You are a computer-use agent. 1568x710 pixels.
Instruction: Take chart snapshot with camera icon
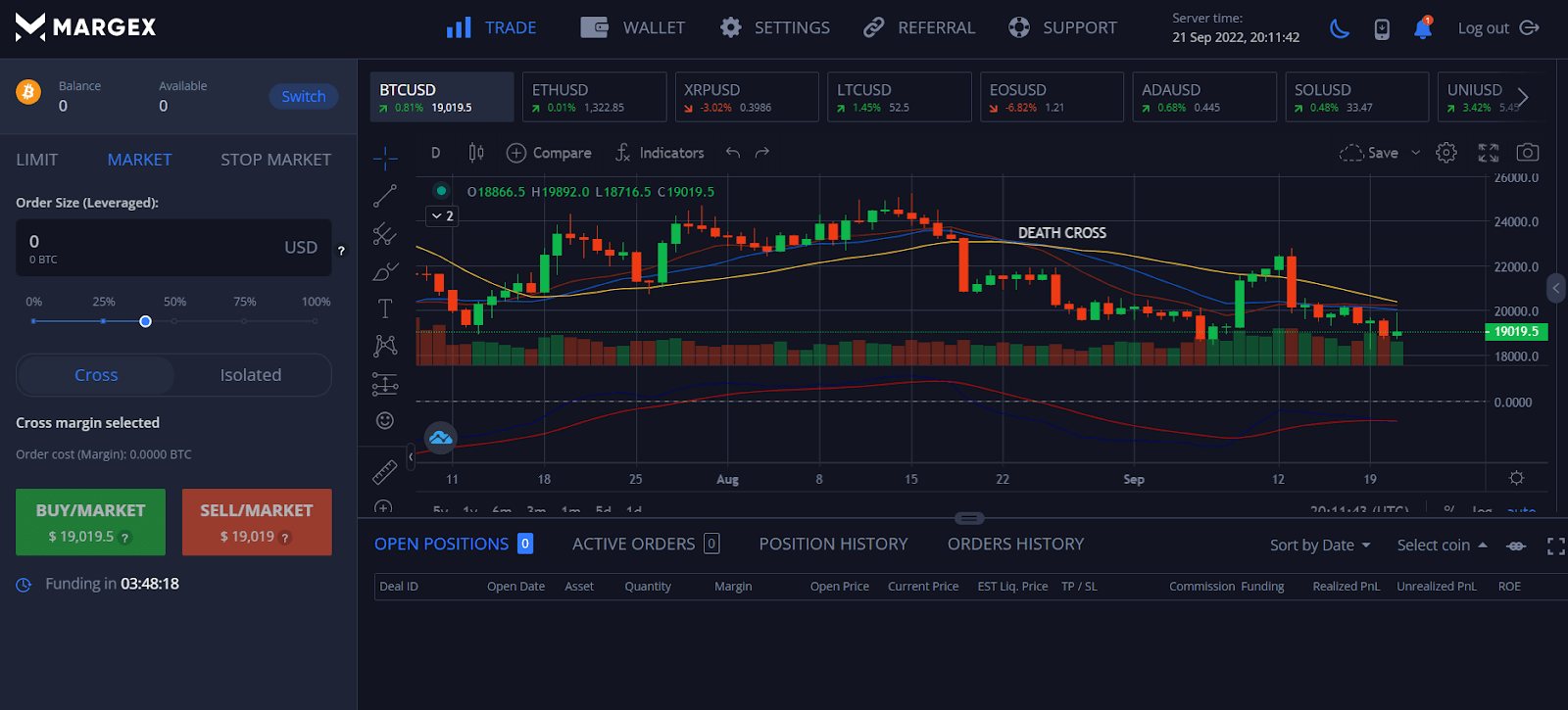coord(1527,153)
